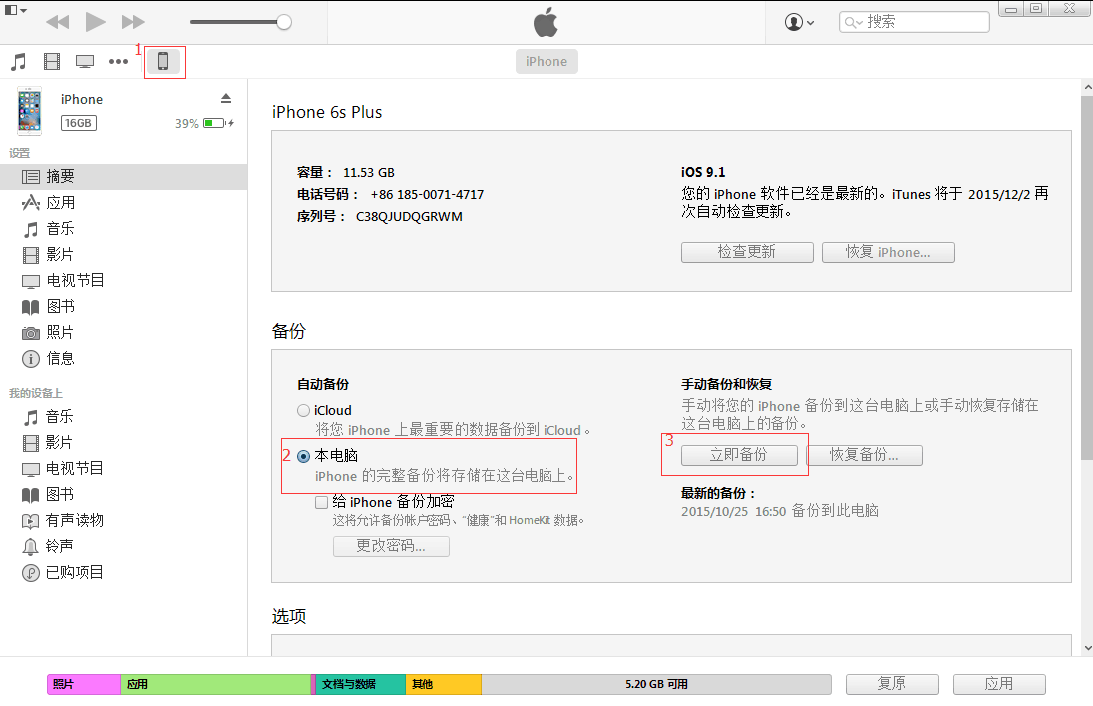The height and width of the screenshot is (706, 1093).
Task: Show more libraries via three-dots menu
Action: pyautogui.click(x=119, y=62)
